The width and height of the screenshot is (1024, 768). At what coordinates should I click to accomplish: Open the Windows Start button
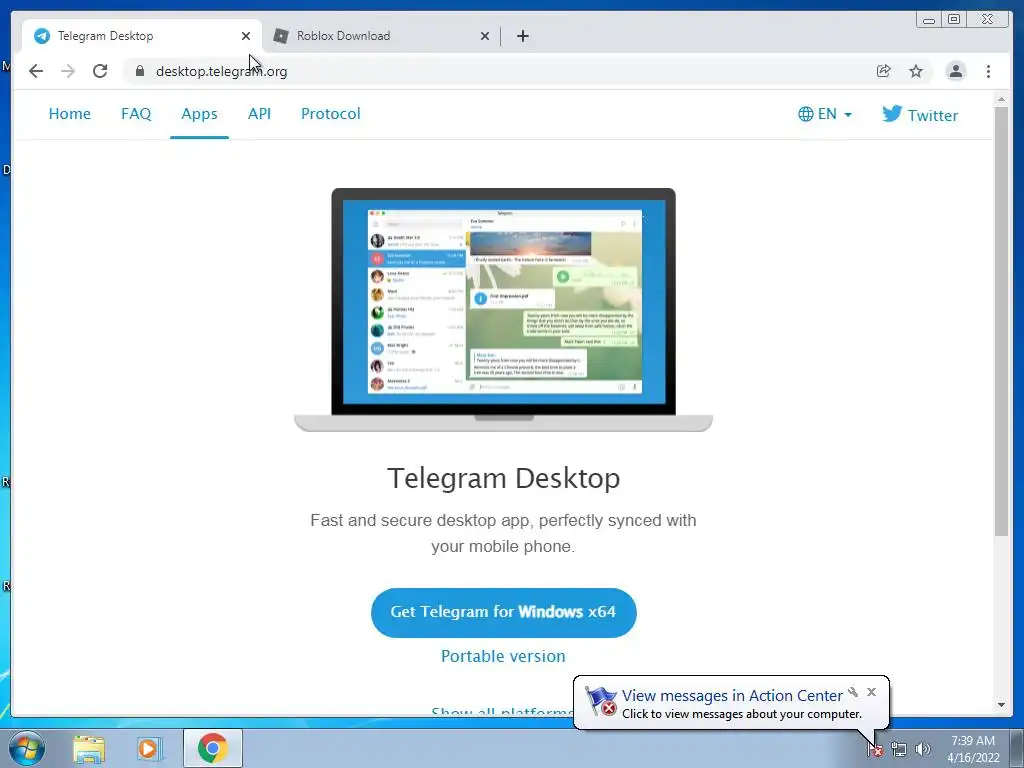27,748
